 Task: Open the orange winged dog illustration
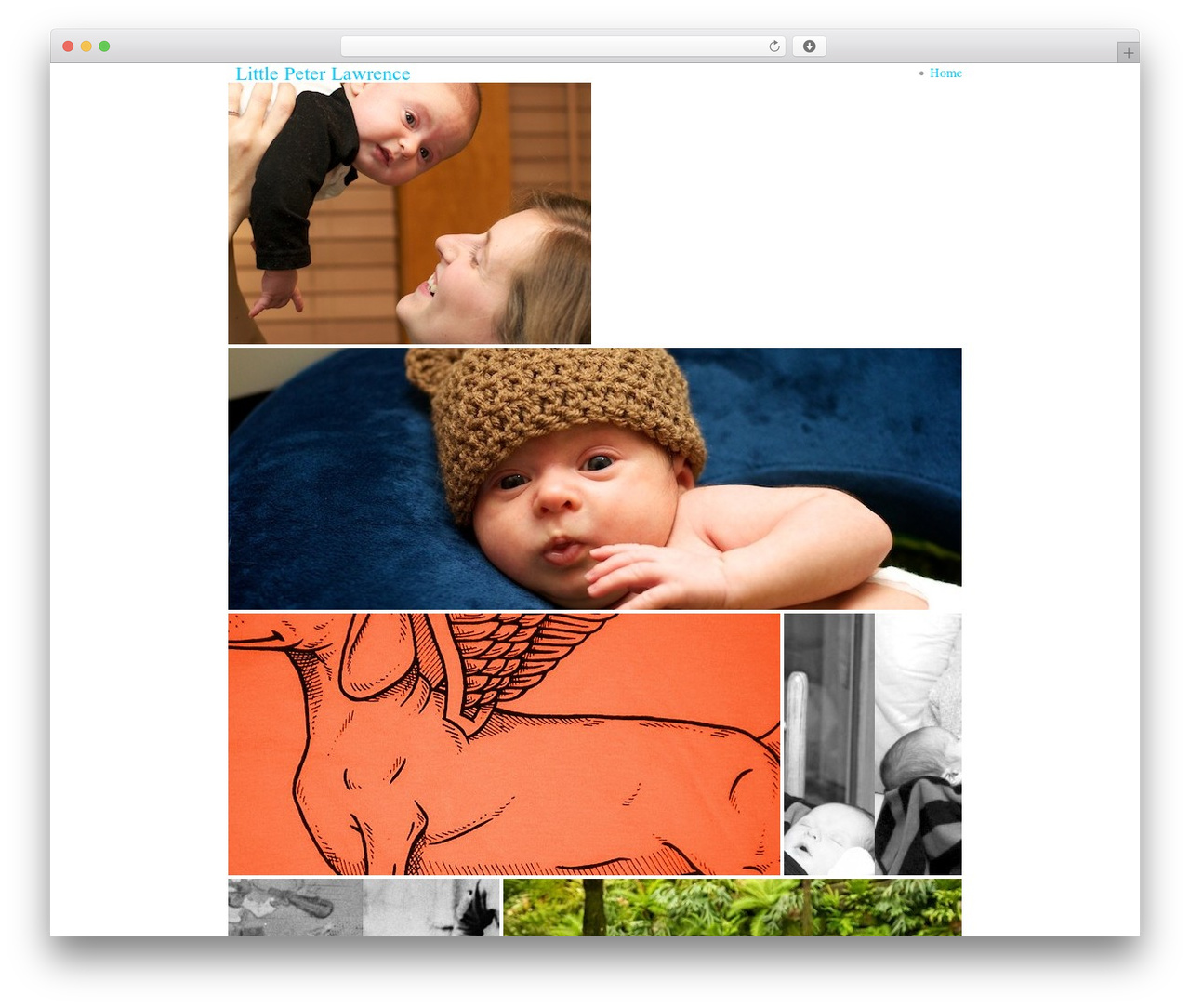pyautogui.click(x=504, y=744)
